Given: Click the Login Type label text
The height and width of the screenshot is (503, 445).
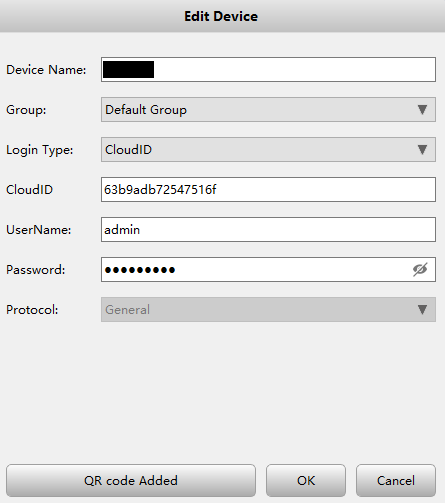Looking at the screenshot, I should tap(39, 150).
